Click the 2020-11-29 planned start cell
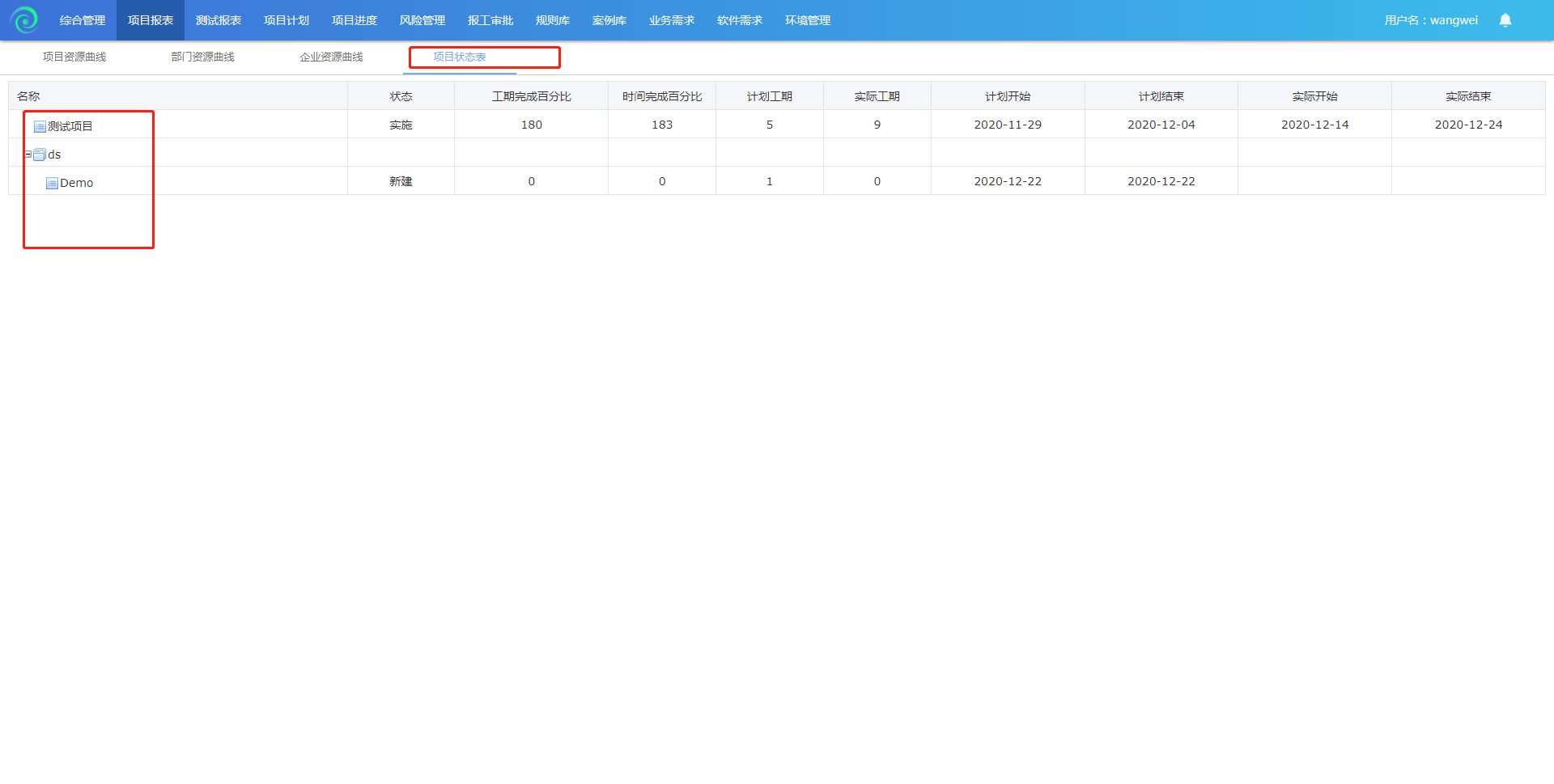The image size is (1554, 784). (1008, 125)
